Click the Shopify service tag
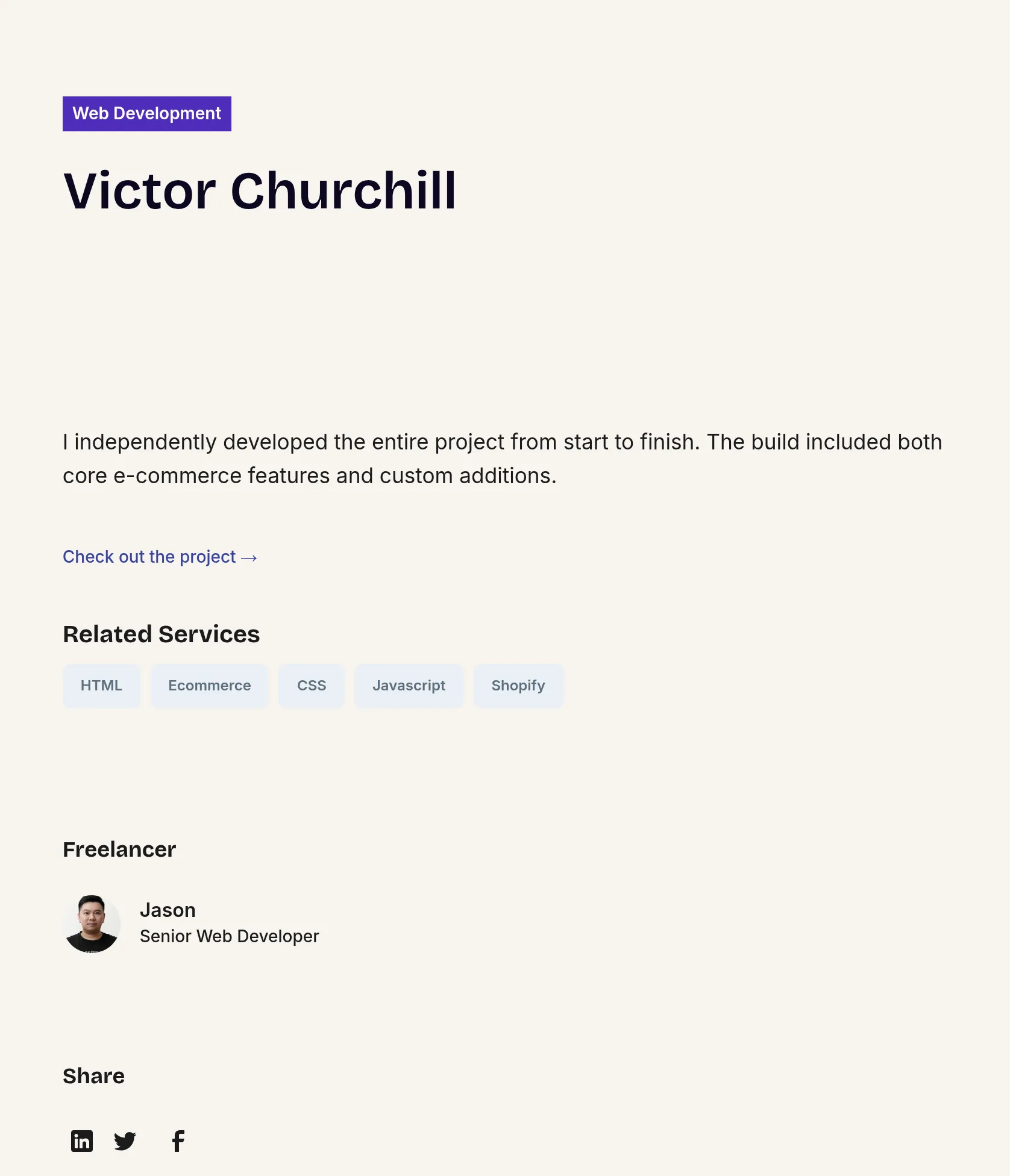This screenshot has width=1010, height=1176. [518, 686]
